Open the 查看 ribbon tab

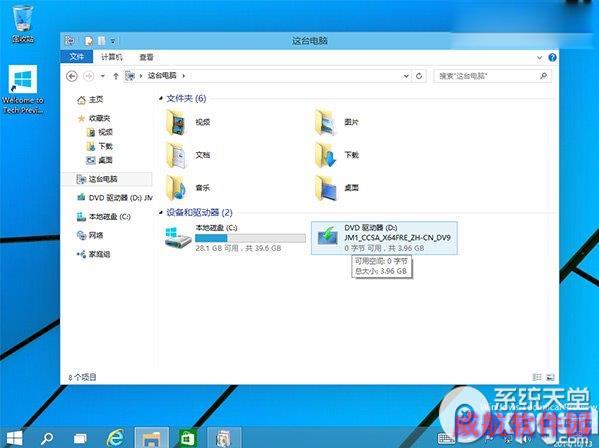[x=146, y=57]
